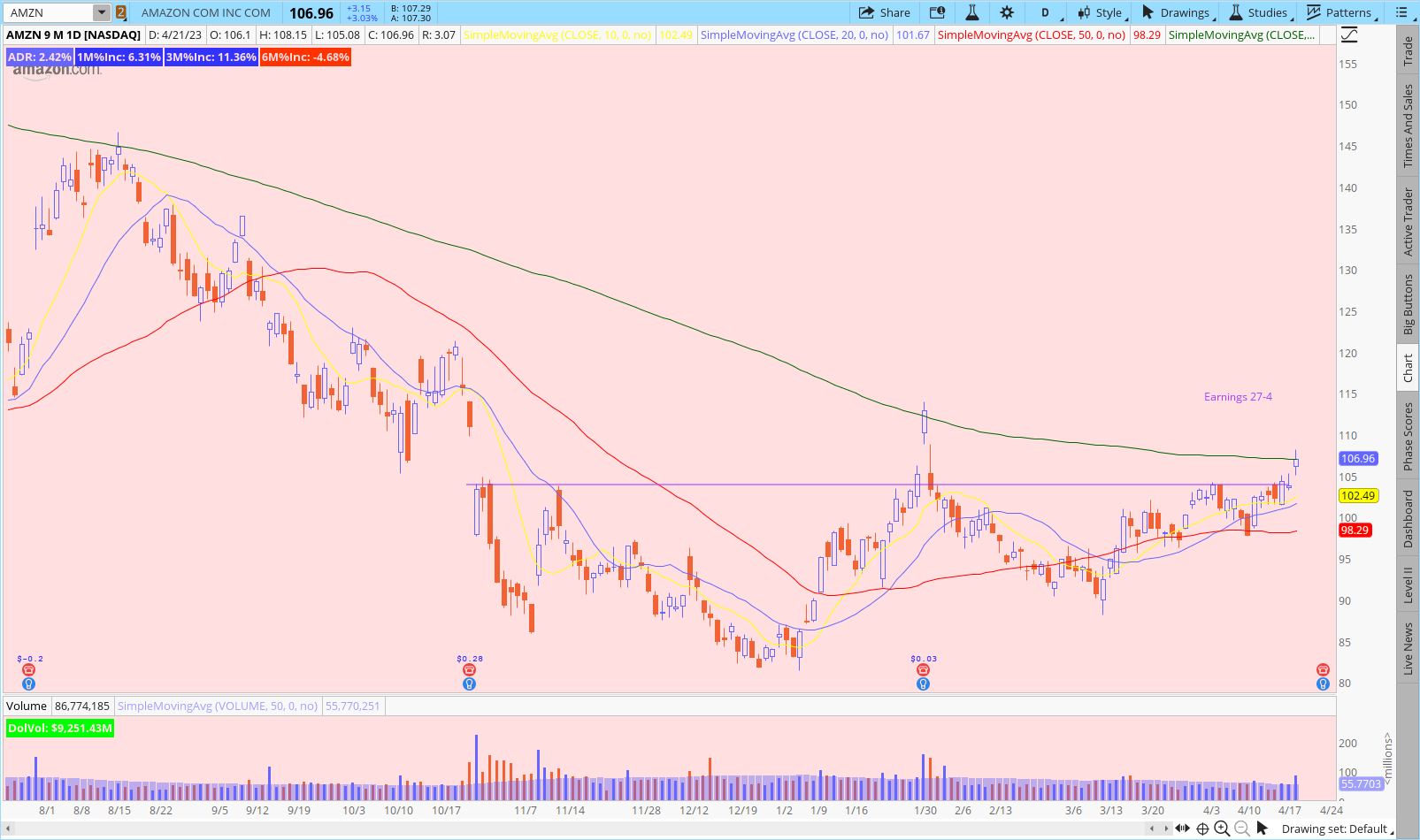Open the Level II side tab
The image size is (1420, 840).
pos(1408,584)
